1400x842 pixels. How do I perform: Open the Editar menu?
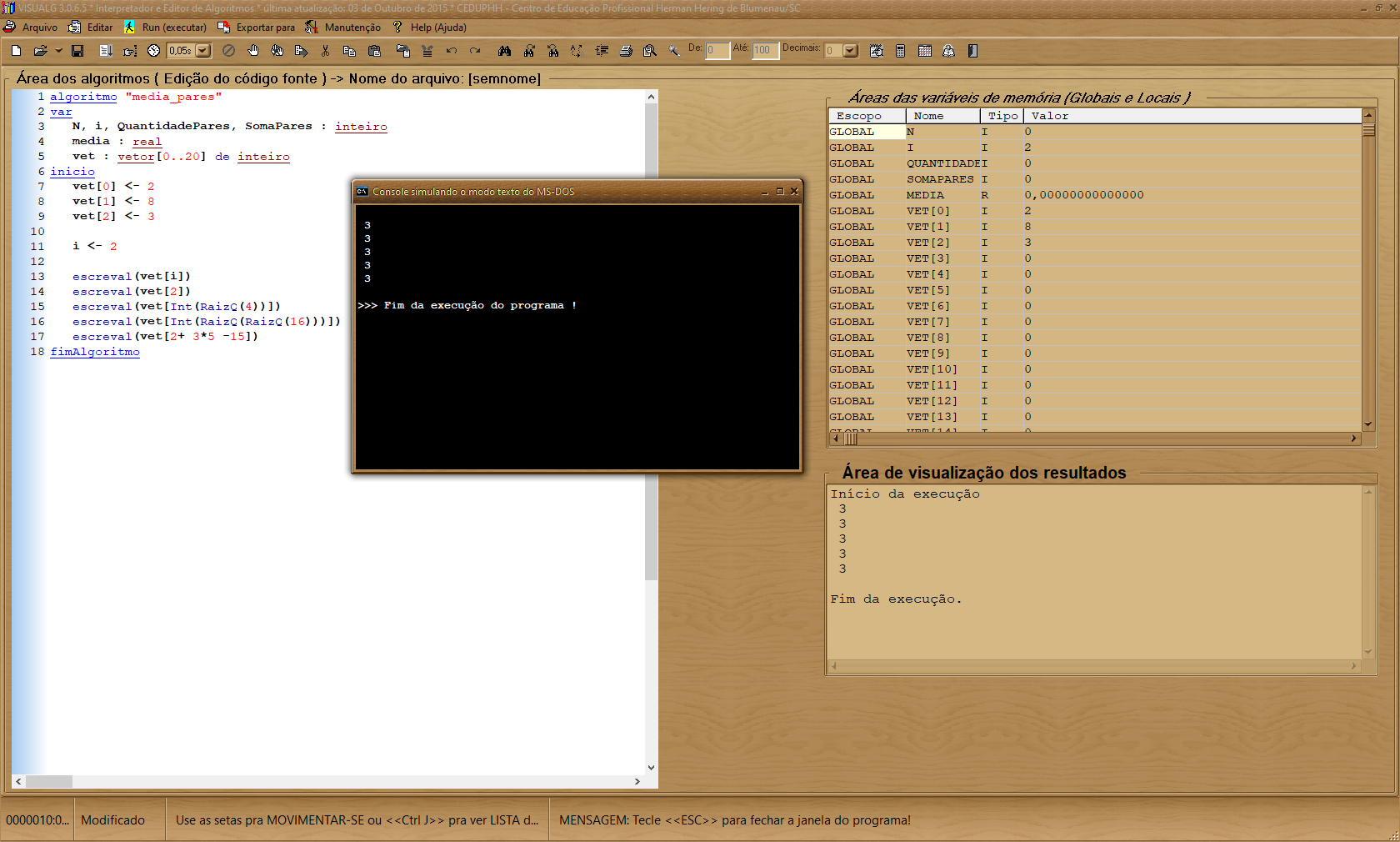[91, 28]
